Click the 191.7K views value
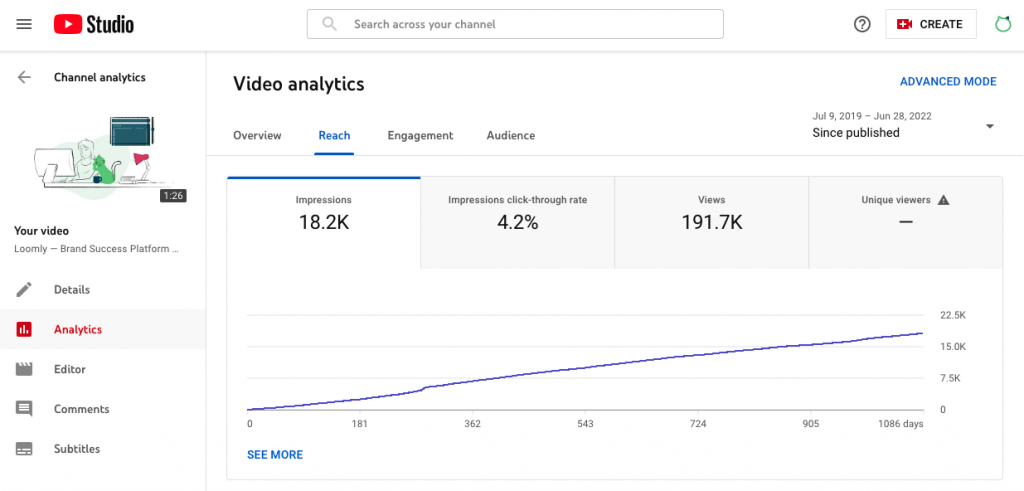Image resolution: width=1024 pixels, height=491 pixels. click(712, 222)
